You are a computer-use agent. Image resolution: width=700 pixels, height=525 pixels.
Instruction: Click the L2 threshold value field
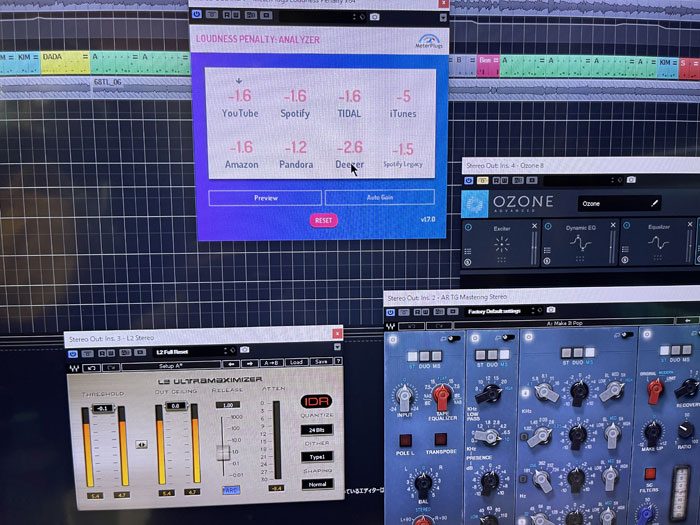103,408
